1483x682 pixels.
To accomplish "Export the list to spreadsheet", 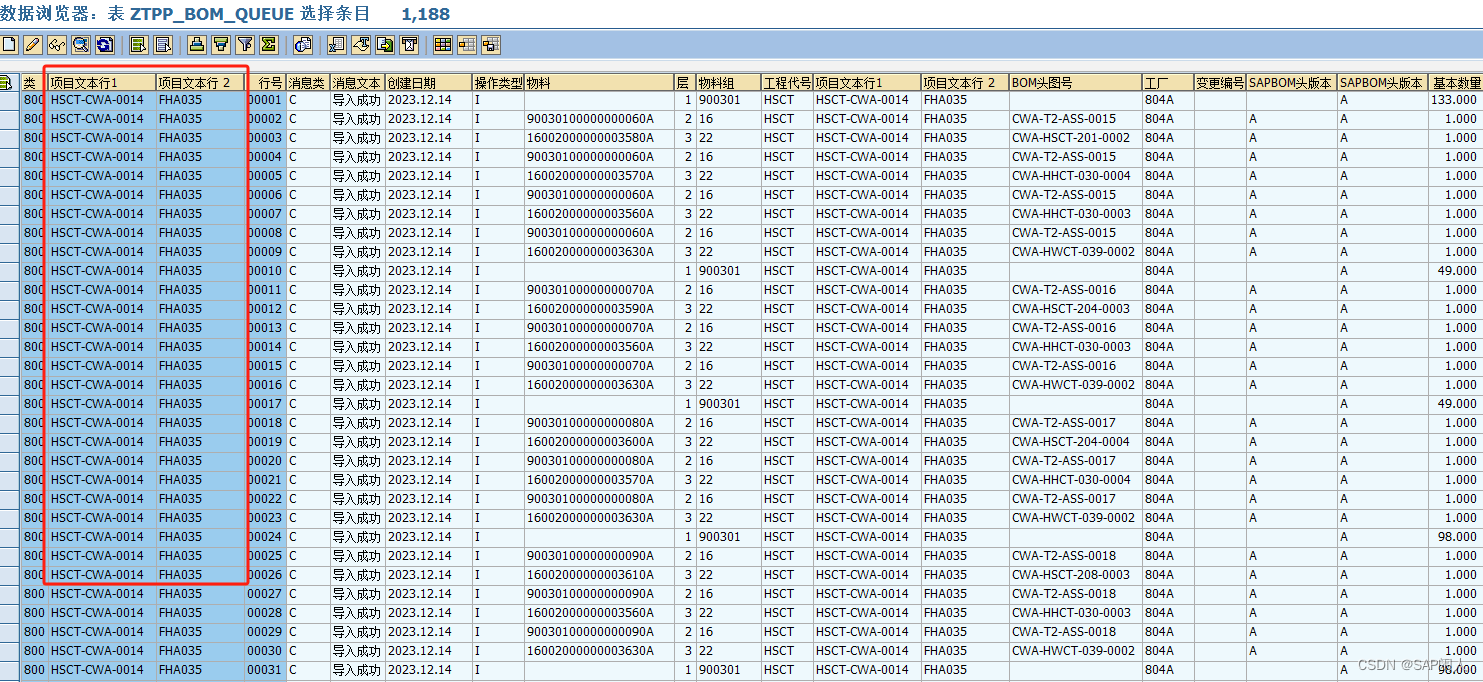I will coord(337,45).
